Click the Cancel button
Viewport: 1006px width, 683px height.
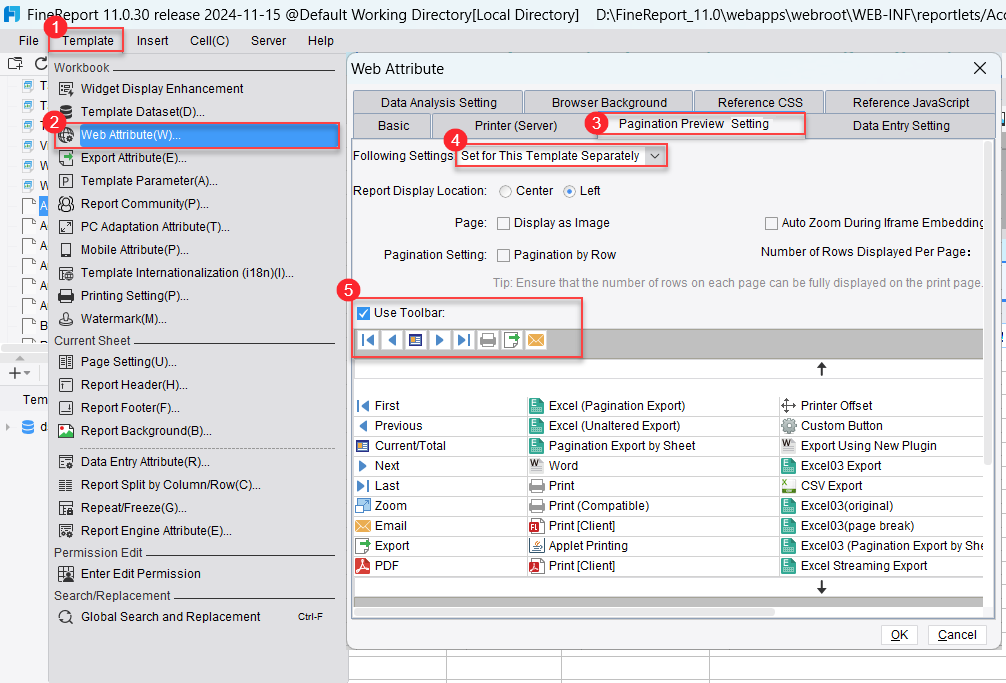(x=957, y=635)
